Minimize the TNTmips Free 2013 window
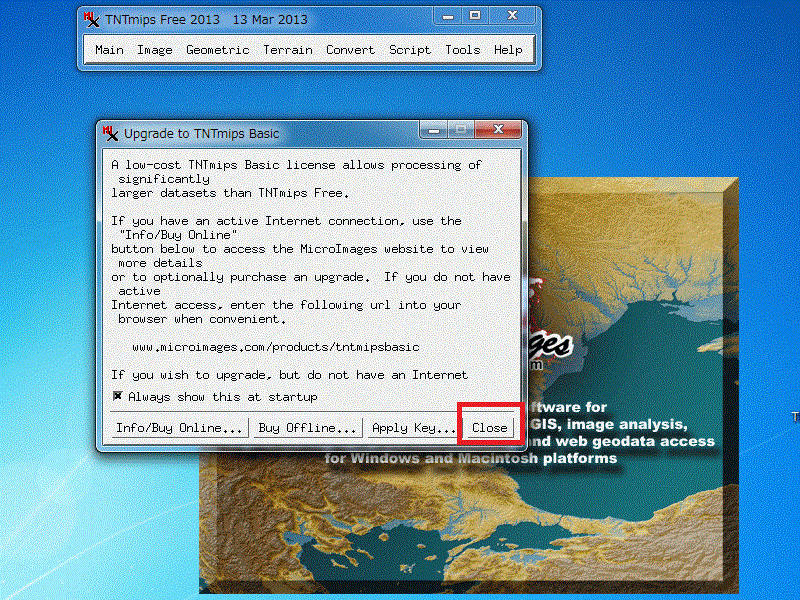This screenshot has width=800, height=600. (448, 16)
